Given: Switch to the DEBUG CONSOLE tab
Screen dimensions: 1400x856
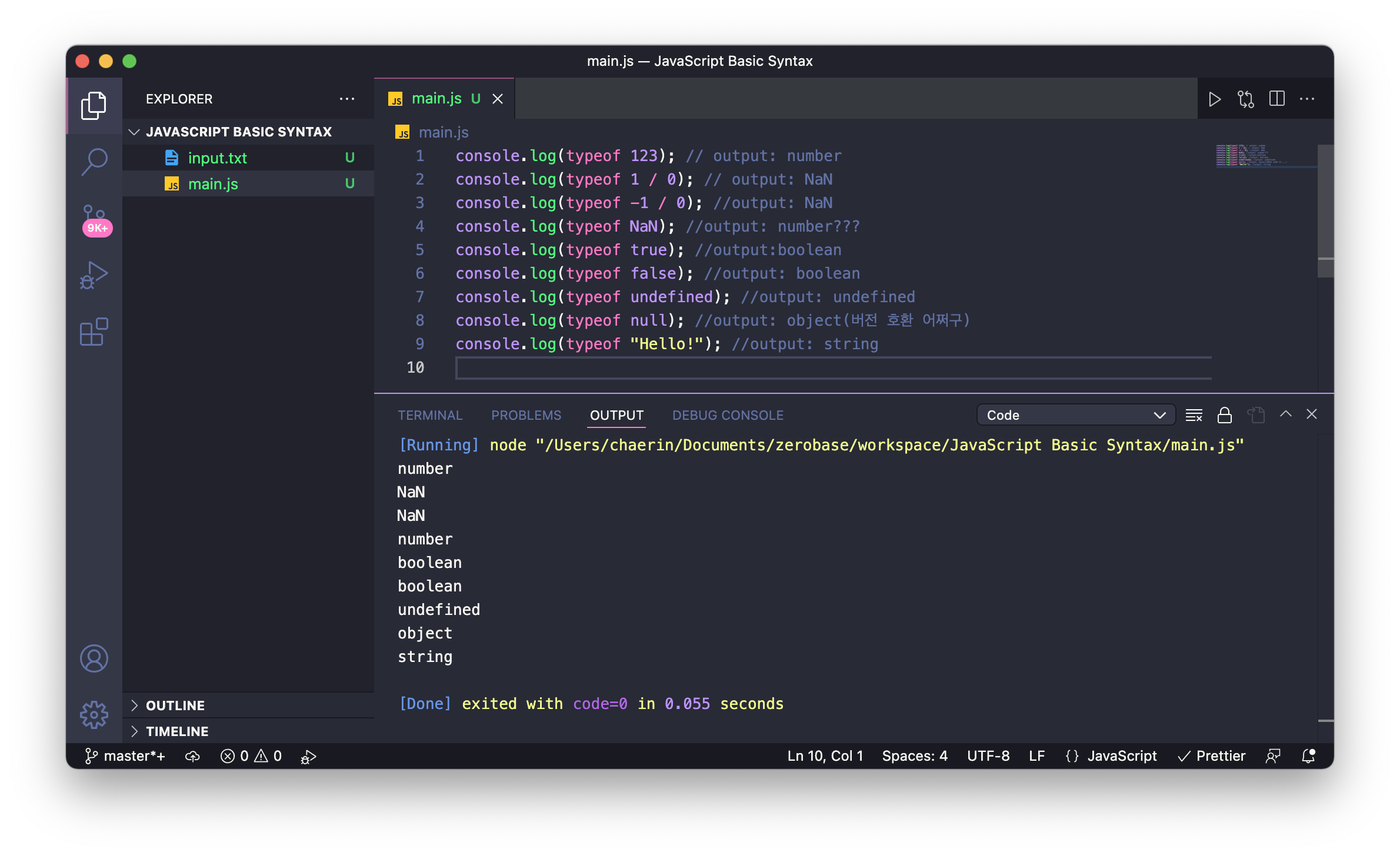Looking at the screenshot, I should pos(728,415).
